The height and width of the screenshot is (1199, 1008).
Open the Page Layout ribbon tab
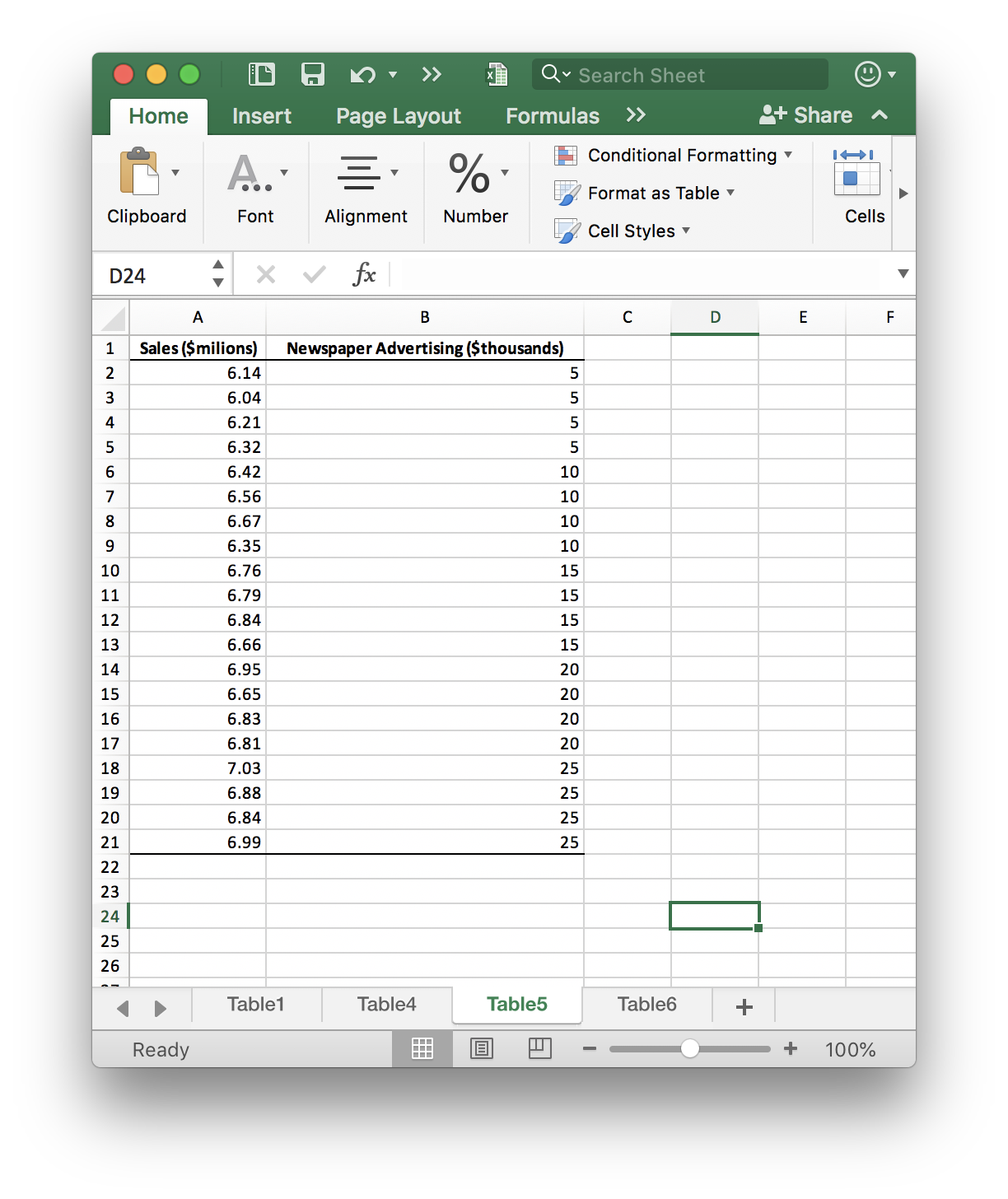399,116
